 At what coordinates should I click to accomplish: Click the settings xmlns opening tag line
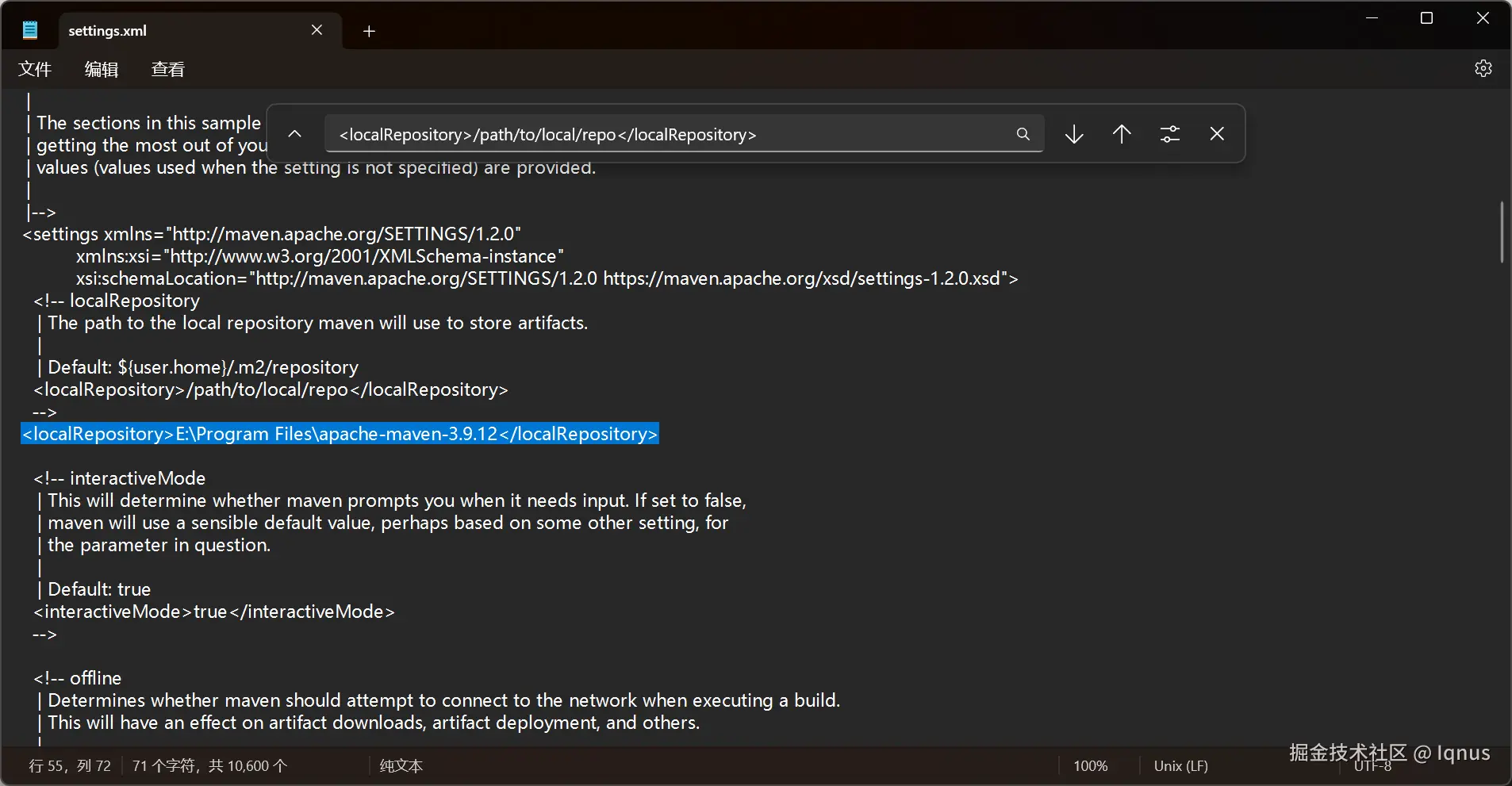click(271, 234)
